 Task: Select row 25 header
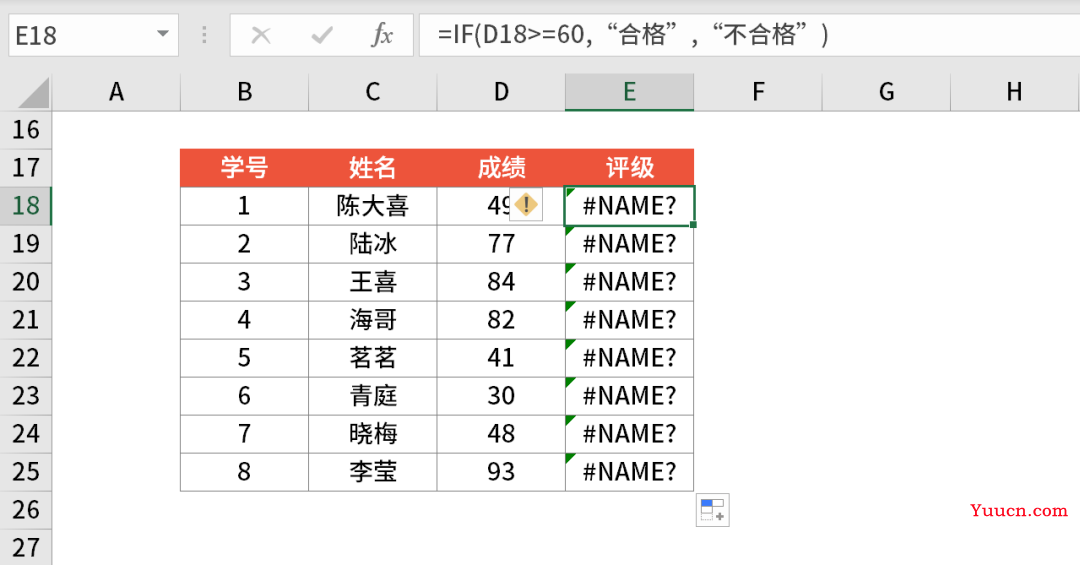(25, 471)
